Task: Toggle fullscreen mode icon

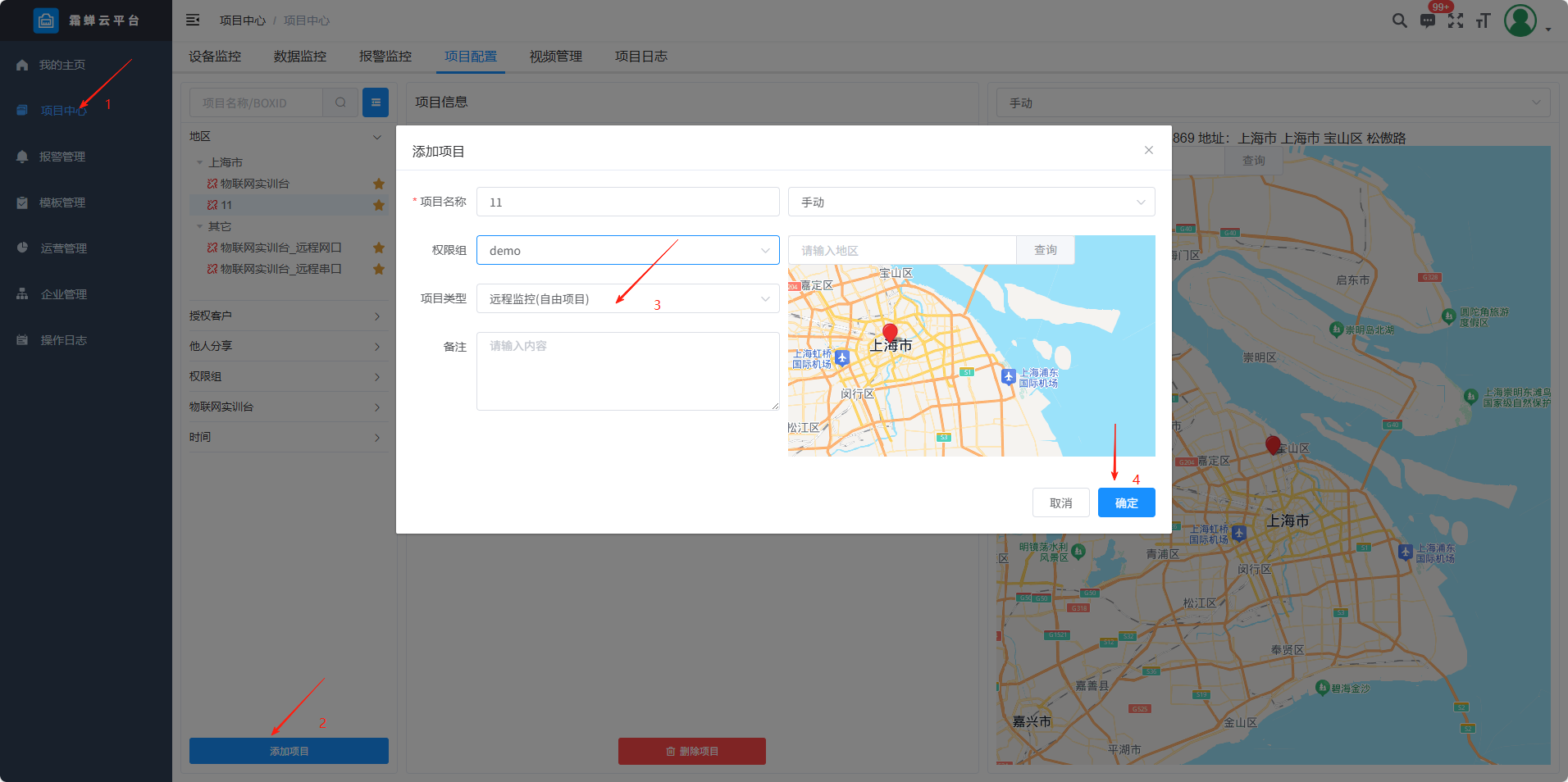Action: [1456, 20]
